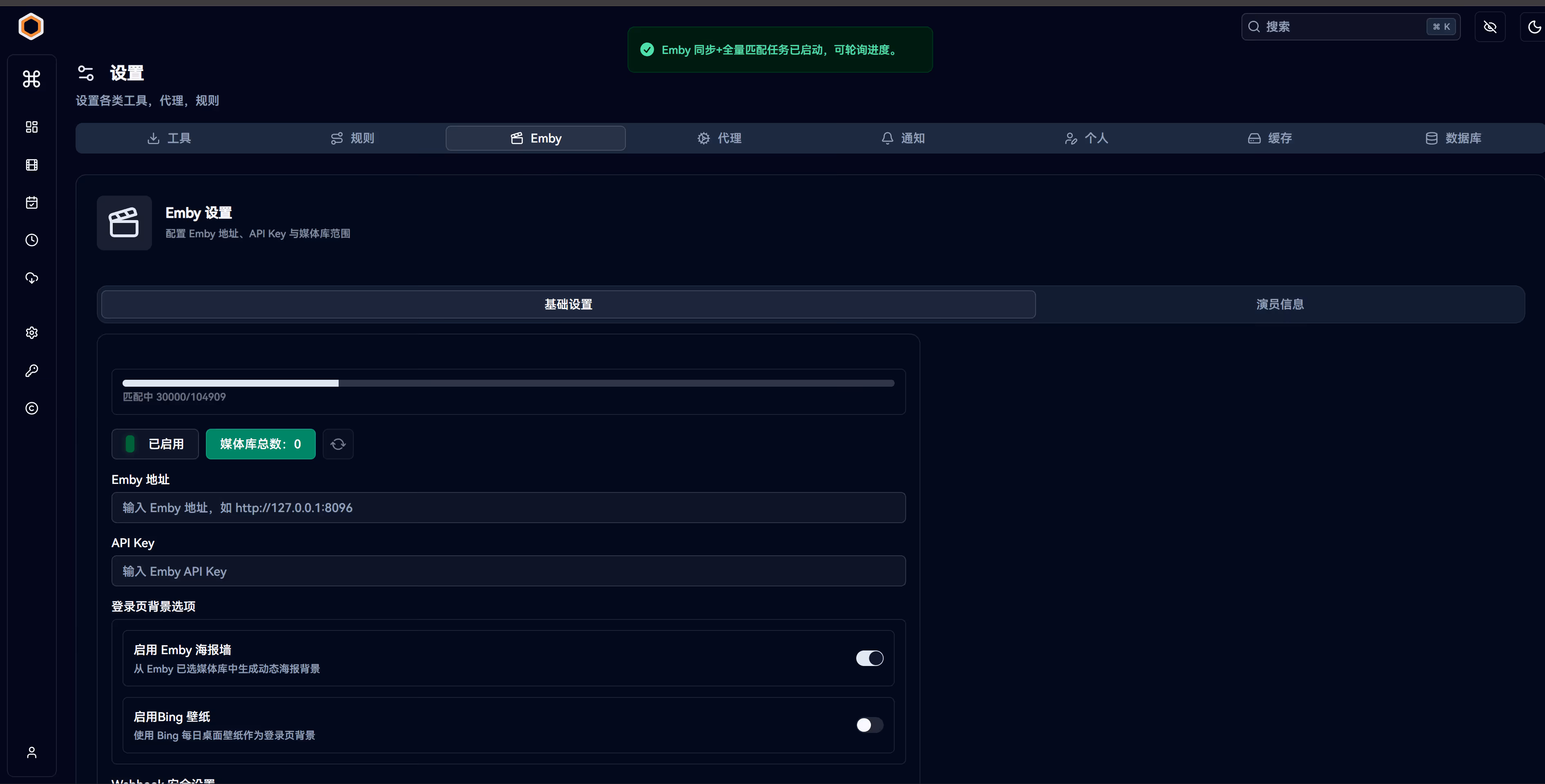
Task: Click the refresh media library icon button
Action: click(x=338, y=444)
